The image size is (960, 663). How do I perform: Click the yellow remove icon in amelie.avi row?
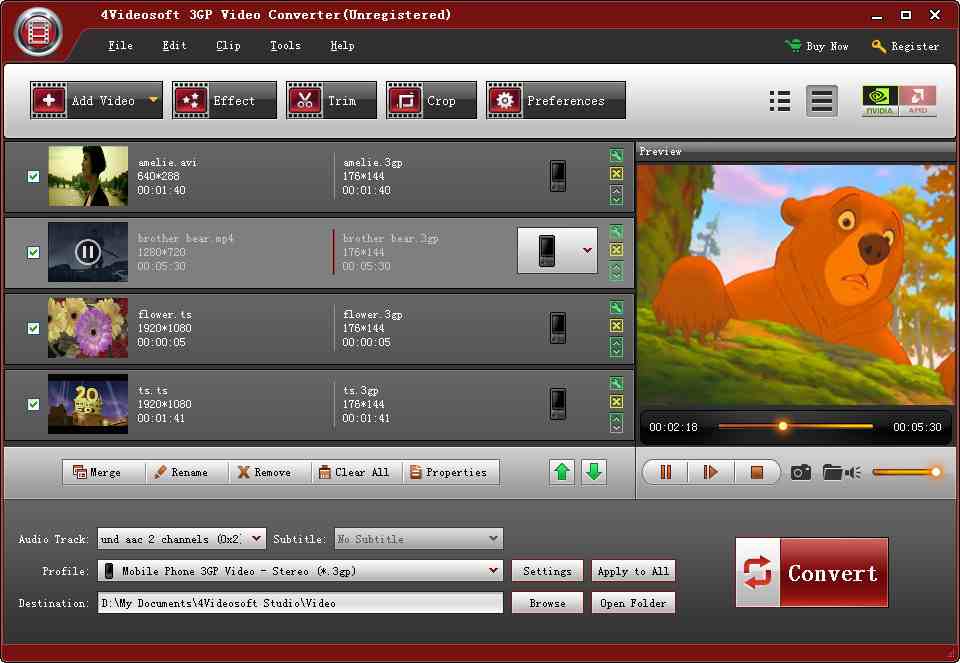click(617, 174)
